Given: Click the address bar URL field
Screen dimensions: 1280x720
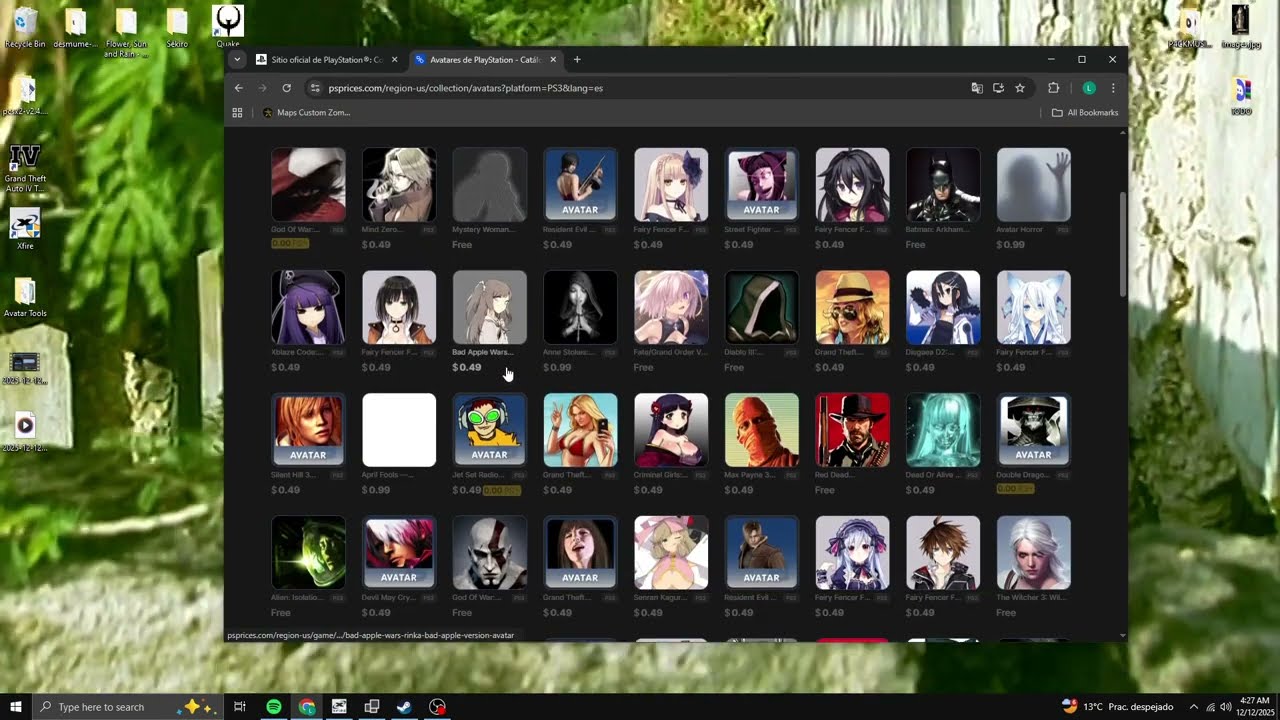Looking at the screenshot, I should point(640,88).
